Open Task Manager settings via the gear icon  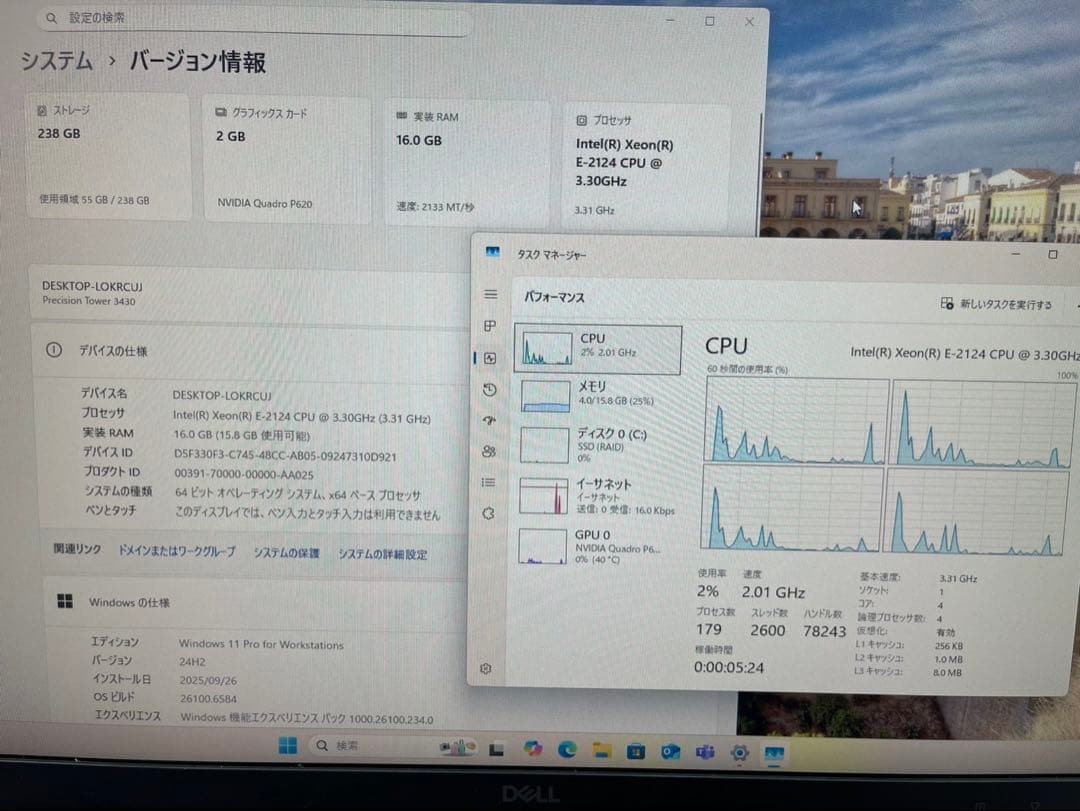(x=486, y=668)
